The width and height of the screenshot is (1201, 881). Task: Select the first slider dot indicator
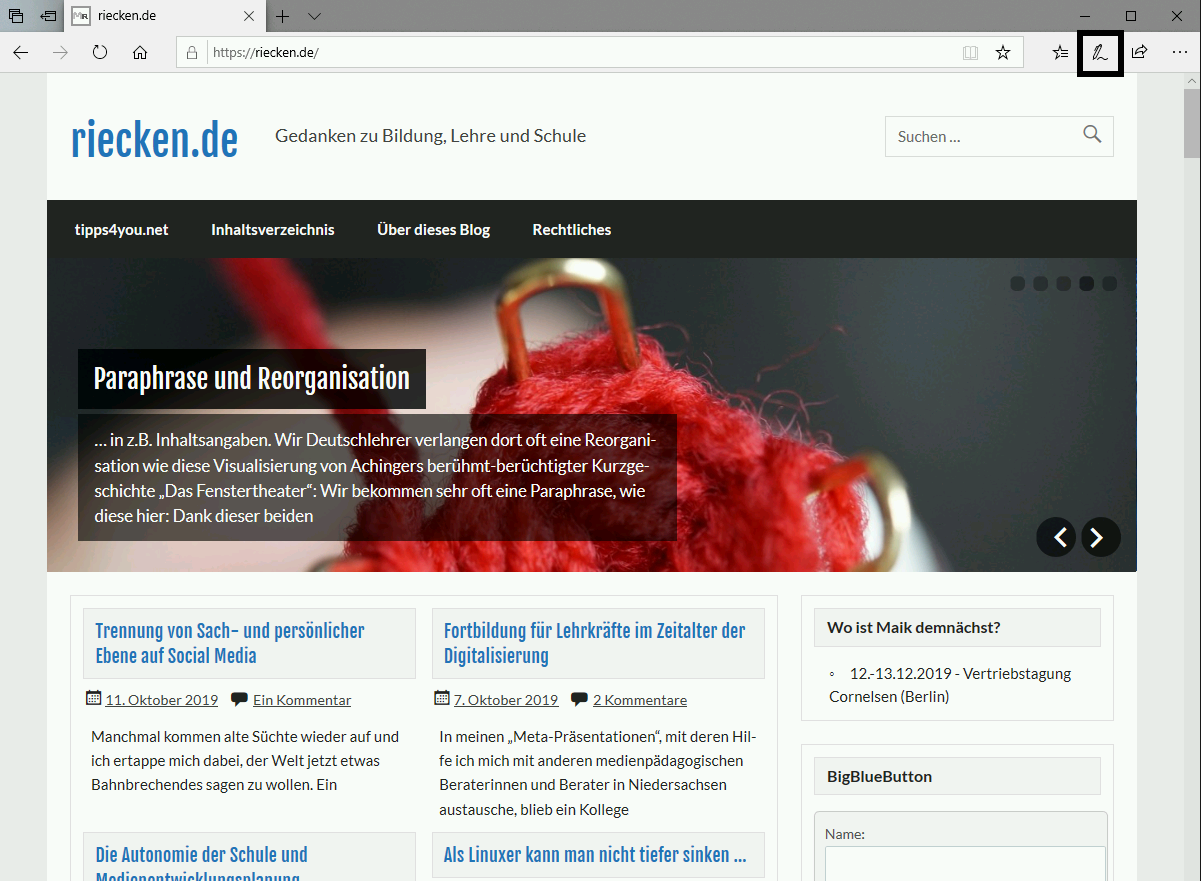tap(1018, 284)
